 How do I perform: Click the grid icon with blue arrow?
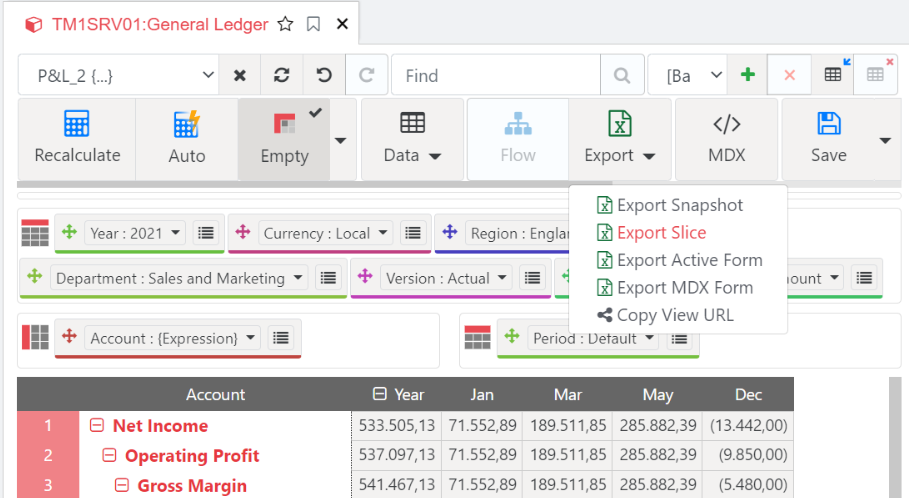(833, 74)
